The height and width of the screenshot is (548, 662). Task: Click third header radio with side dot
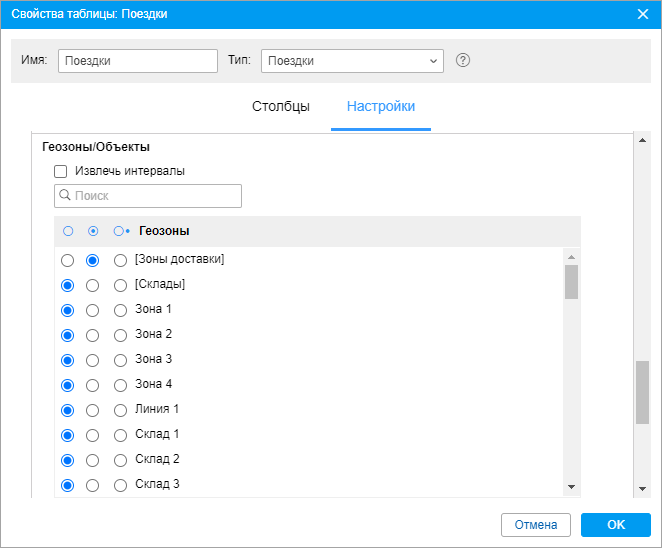(x=121, y=231)
